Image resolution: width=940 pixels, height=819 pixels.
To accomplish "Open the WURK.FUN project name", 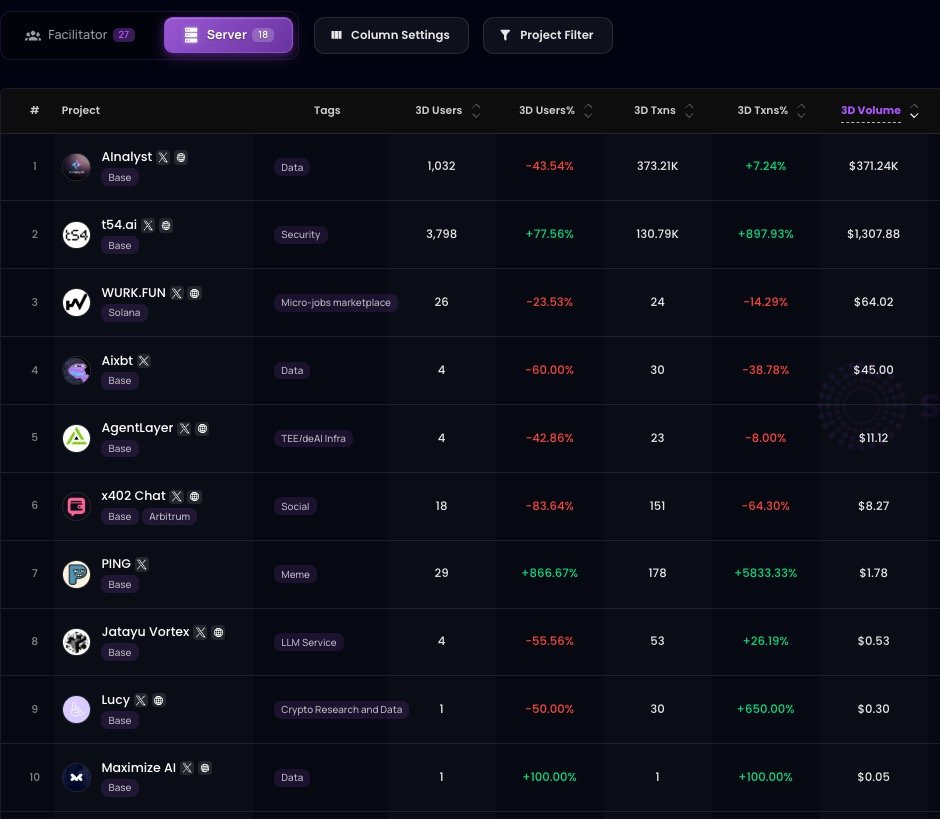I will pos(133,293).
